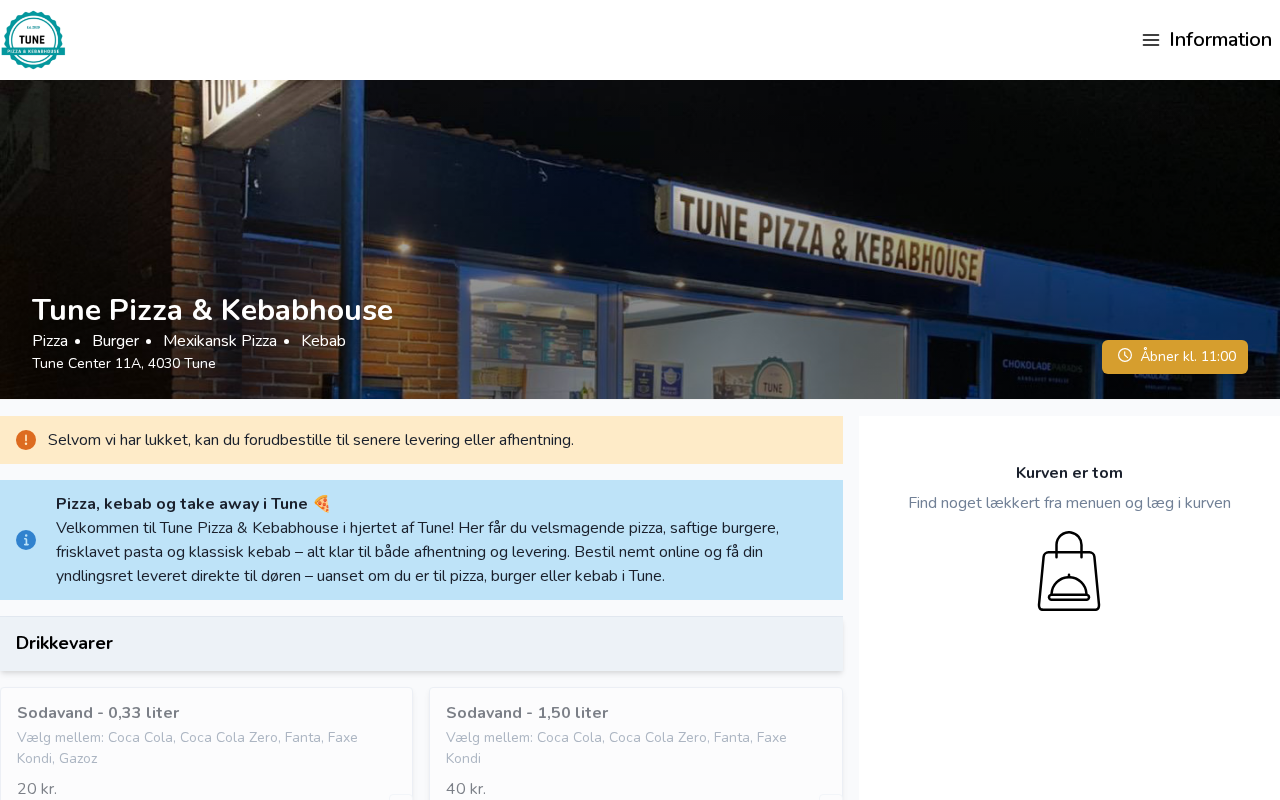Expand the Drikkevarer category header
1280x800 pixels.
click(421, 644)
